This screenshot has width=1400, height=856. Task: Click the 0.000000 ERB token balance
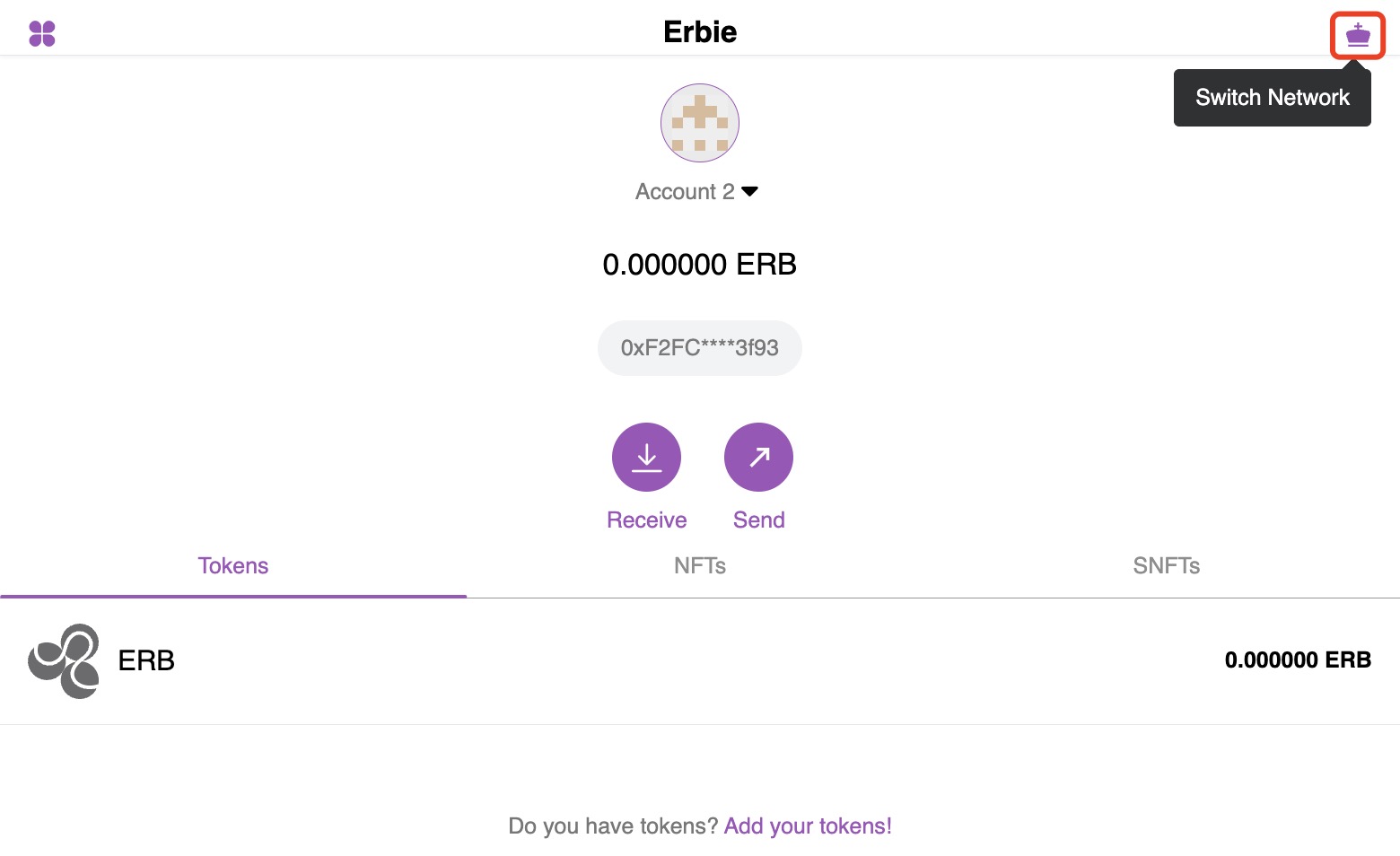click(1298, 660)
